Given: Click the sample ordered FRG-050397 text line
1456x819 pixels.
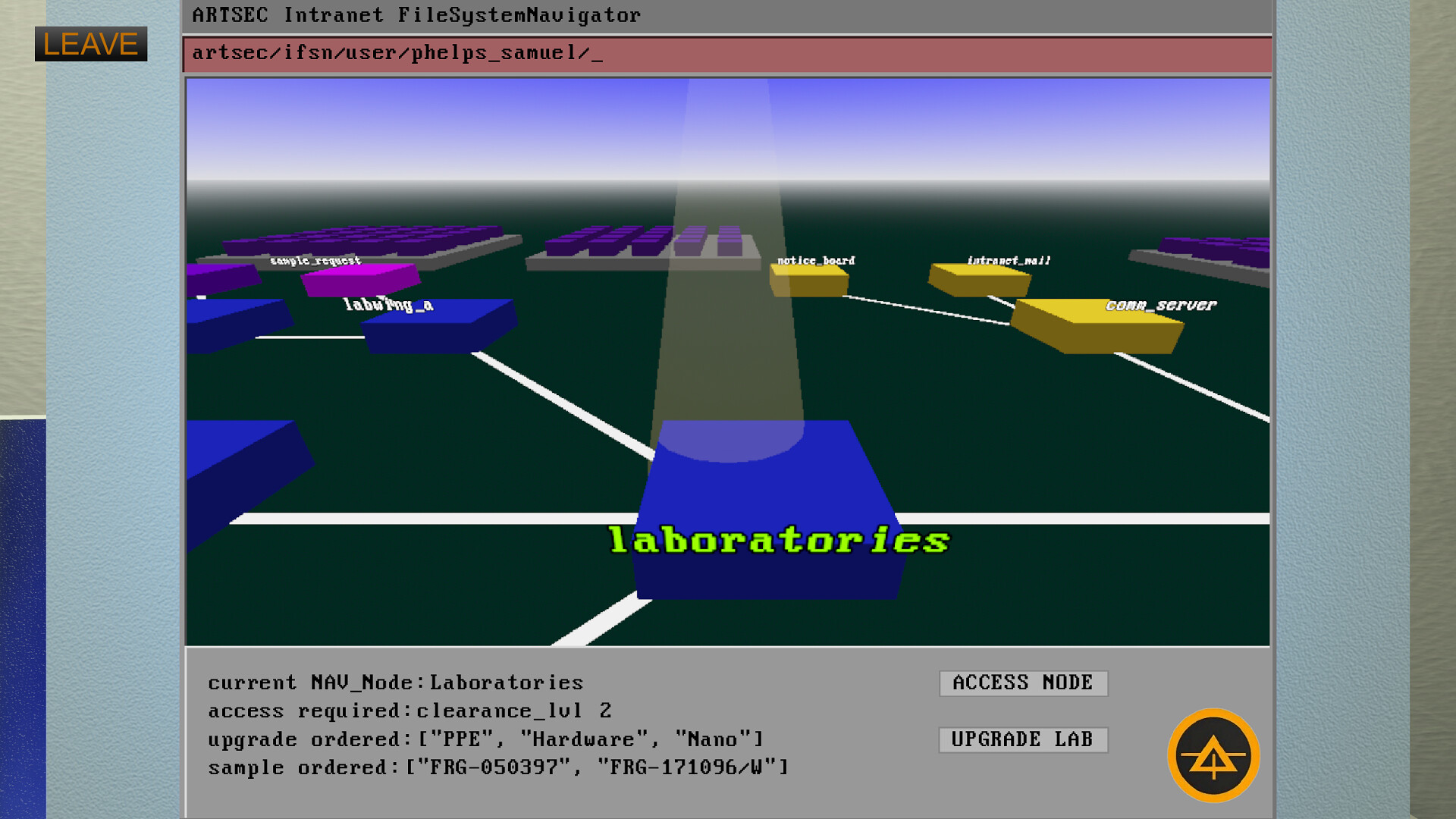Looking at the screenshot, I should (x=498, y=767).
